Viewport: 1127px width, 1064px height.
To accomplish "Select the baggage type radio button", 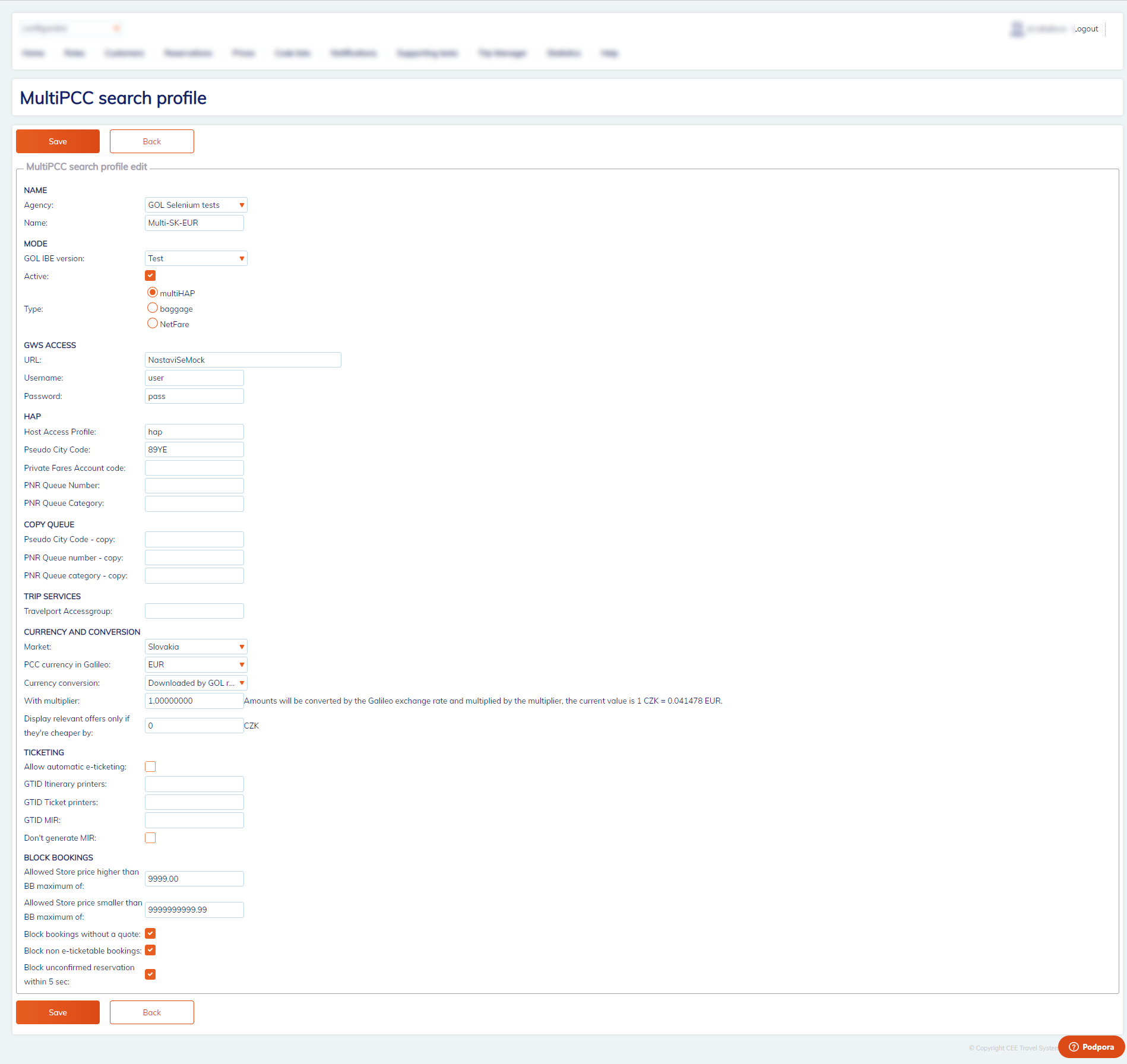I will tap(153, 308).
